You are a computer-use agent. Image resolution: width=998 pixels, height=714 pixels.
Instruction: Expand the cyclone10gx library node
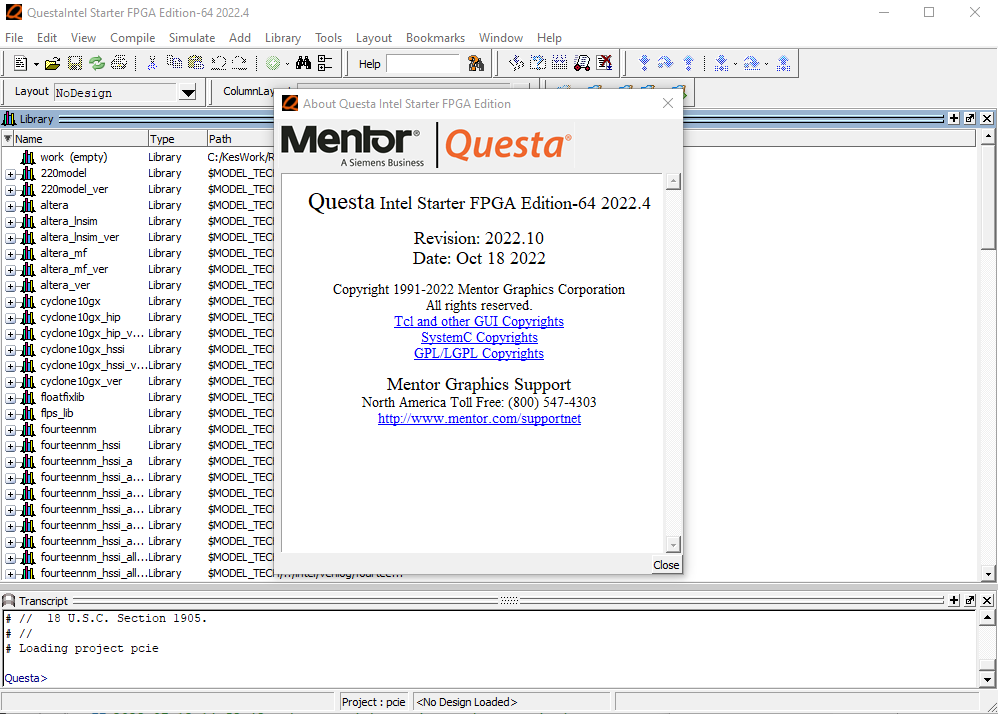(11, 302)
